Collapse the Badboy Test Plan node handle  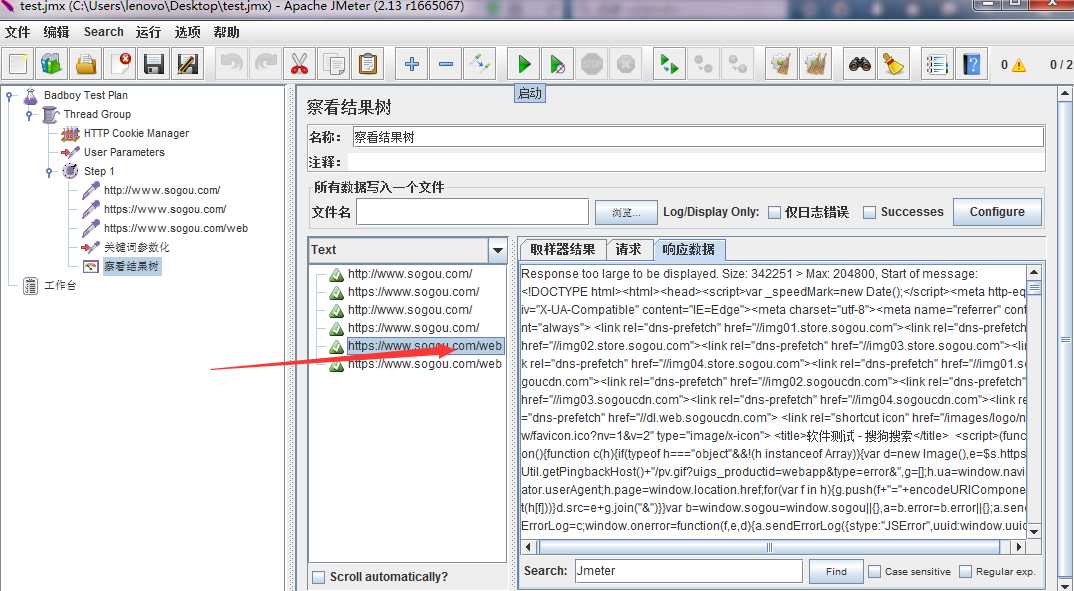[10, 96]
